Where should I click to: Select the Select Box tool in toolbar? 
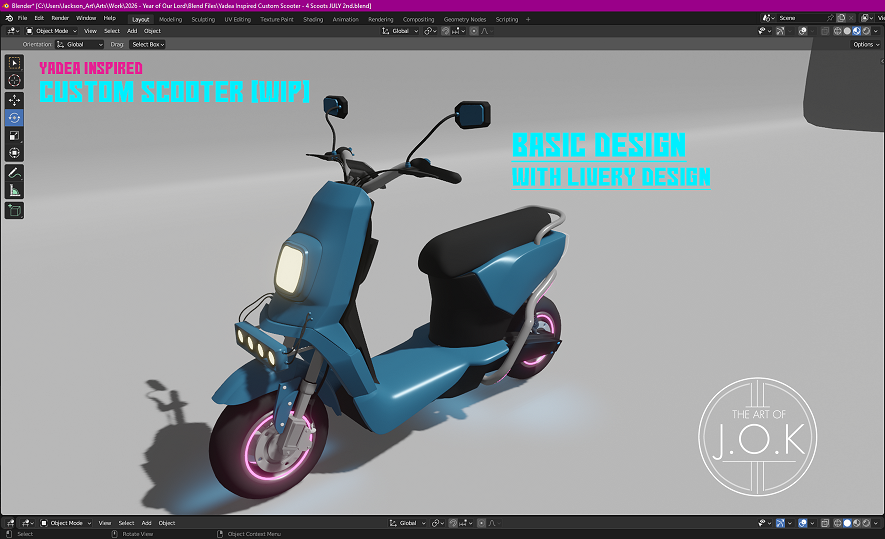tap(15, 63)
